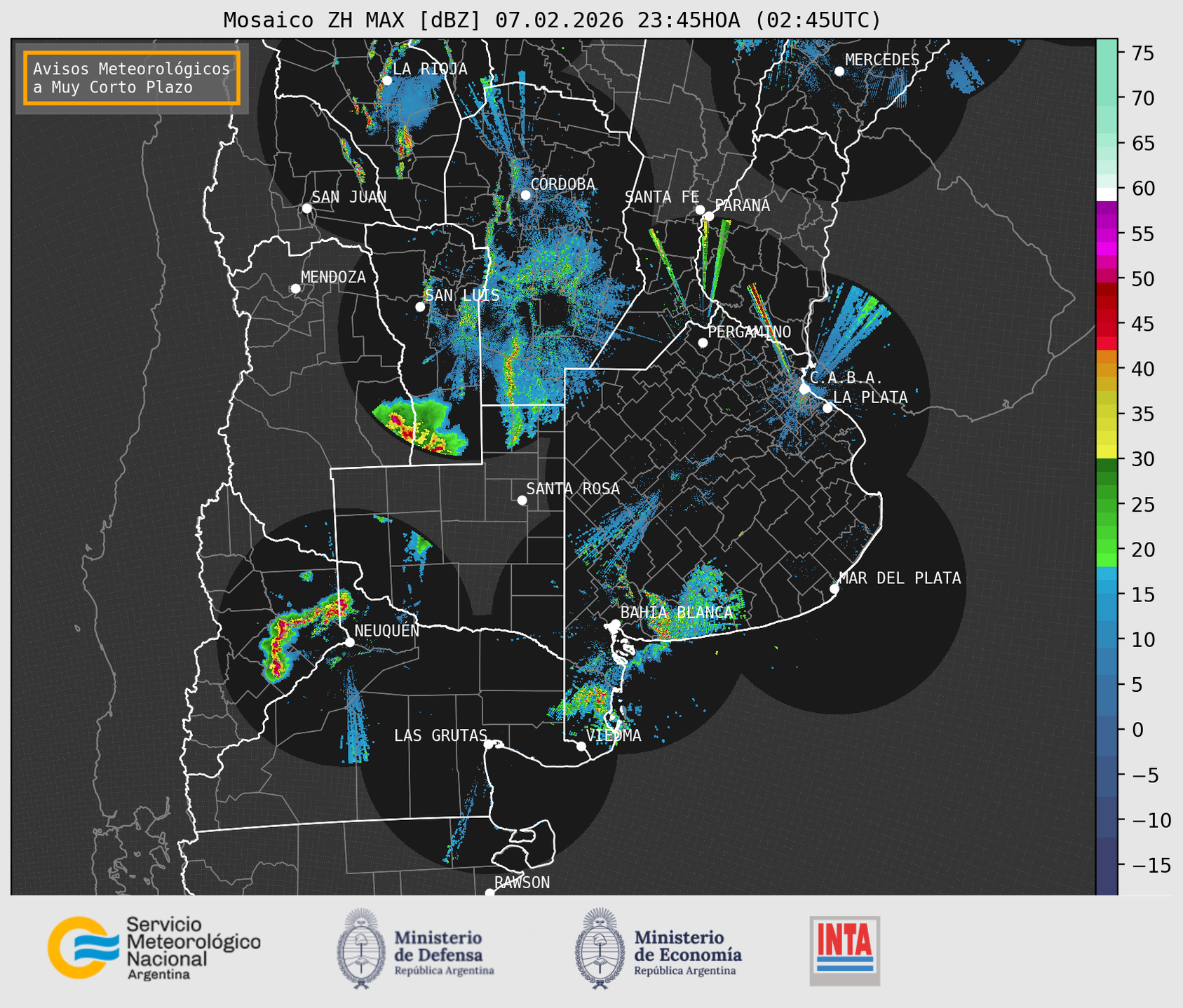Click the VIEDMA city marker dot
The image size is (1183, 1008).
pyautogui.click(x=581, y=746)
